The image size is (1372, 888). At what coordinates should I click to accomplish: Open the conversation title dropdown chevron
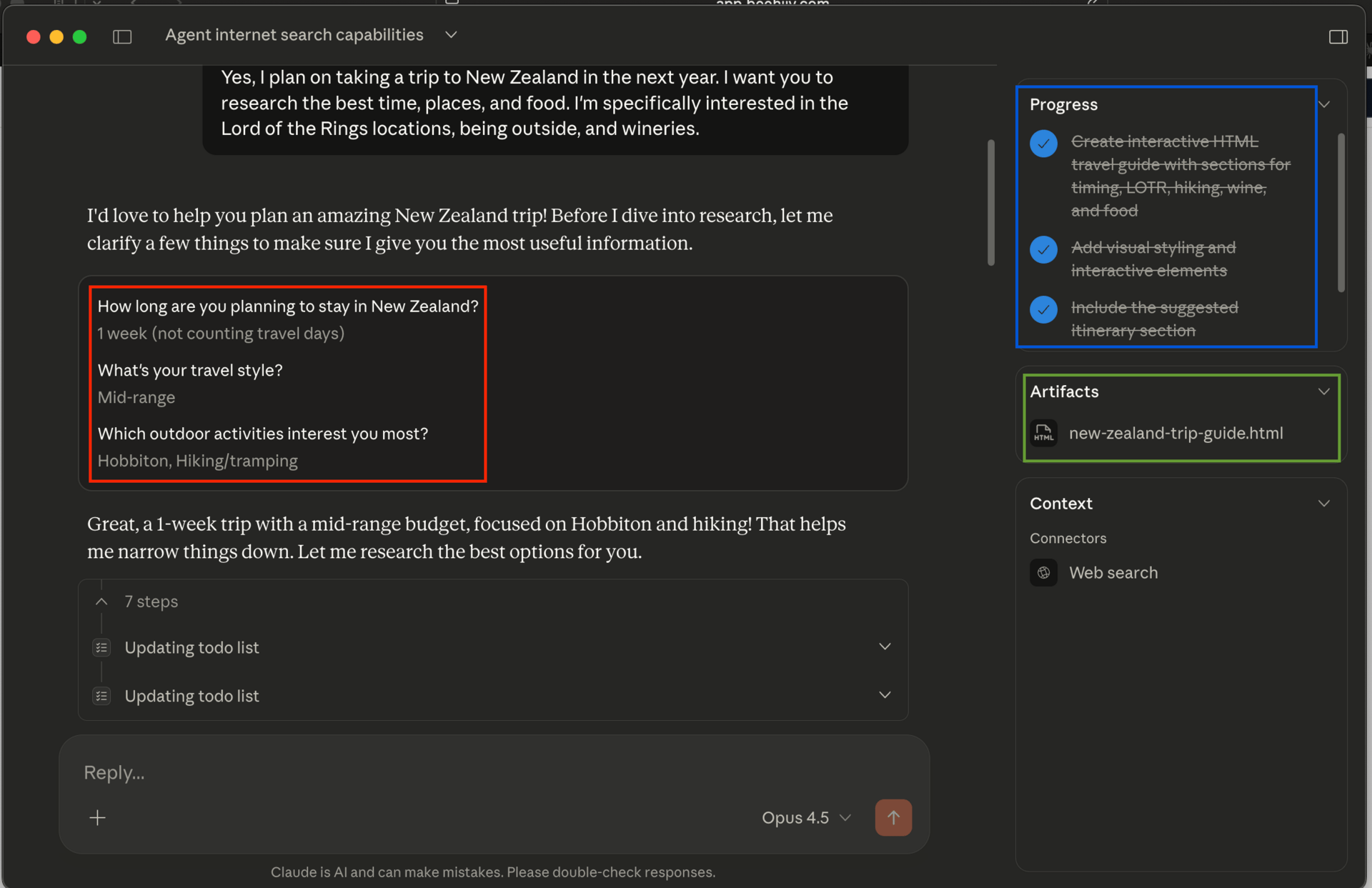(x=451, y=35)
